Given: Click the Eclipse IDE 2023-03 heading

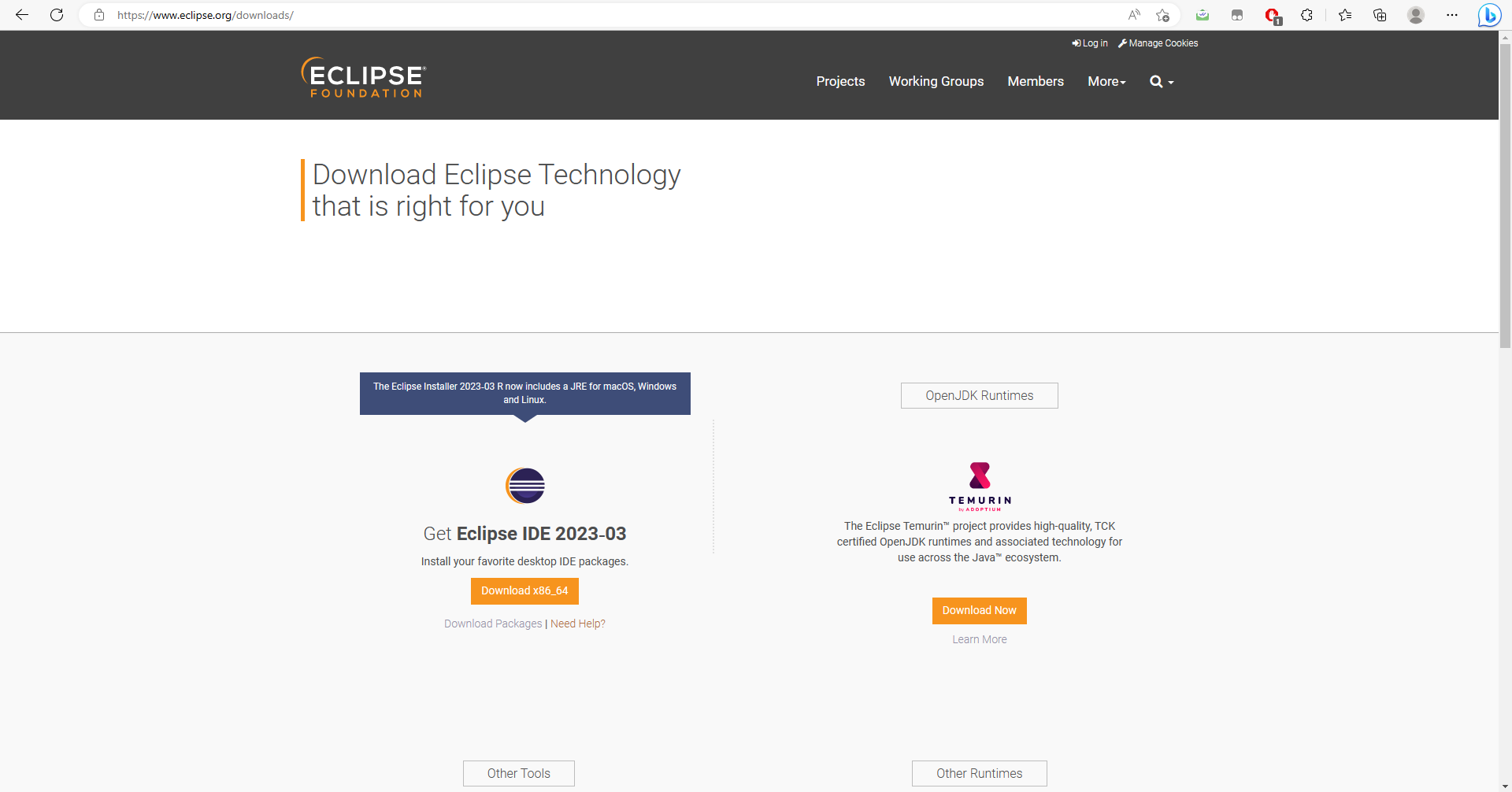Looking at the screenshot, I should [525, 534].
